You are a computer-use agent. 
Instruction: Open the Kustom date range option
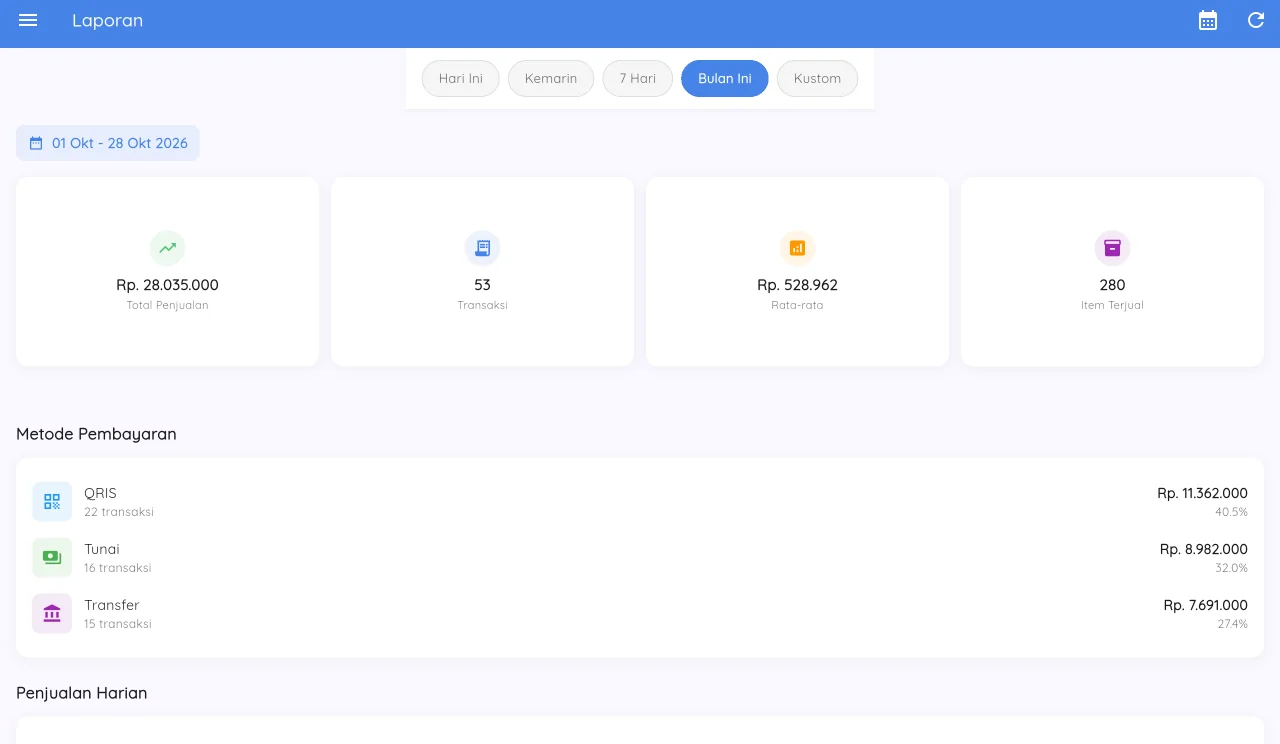pos(818,79)
